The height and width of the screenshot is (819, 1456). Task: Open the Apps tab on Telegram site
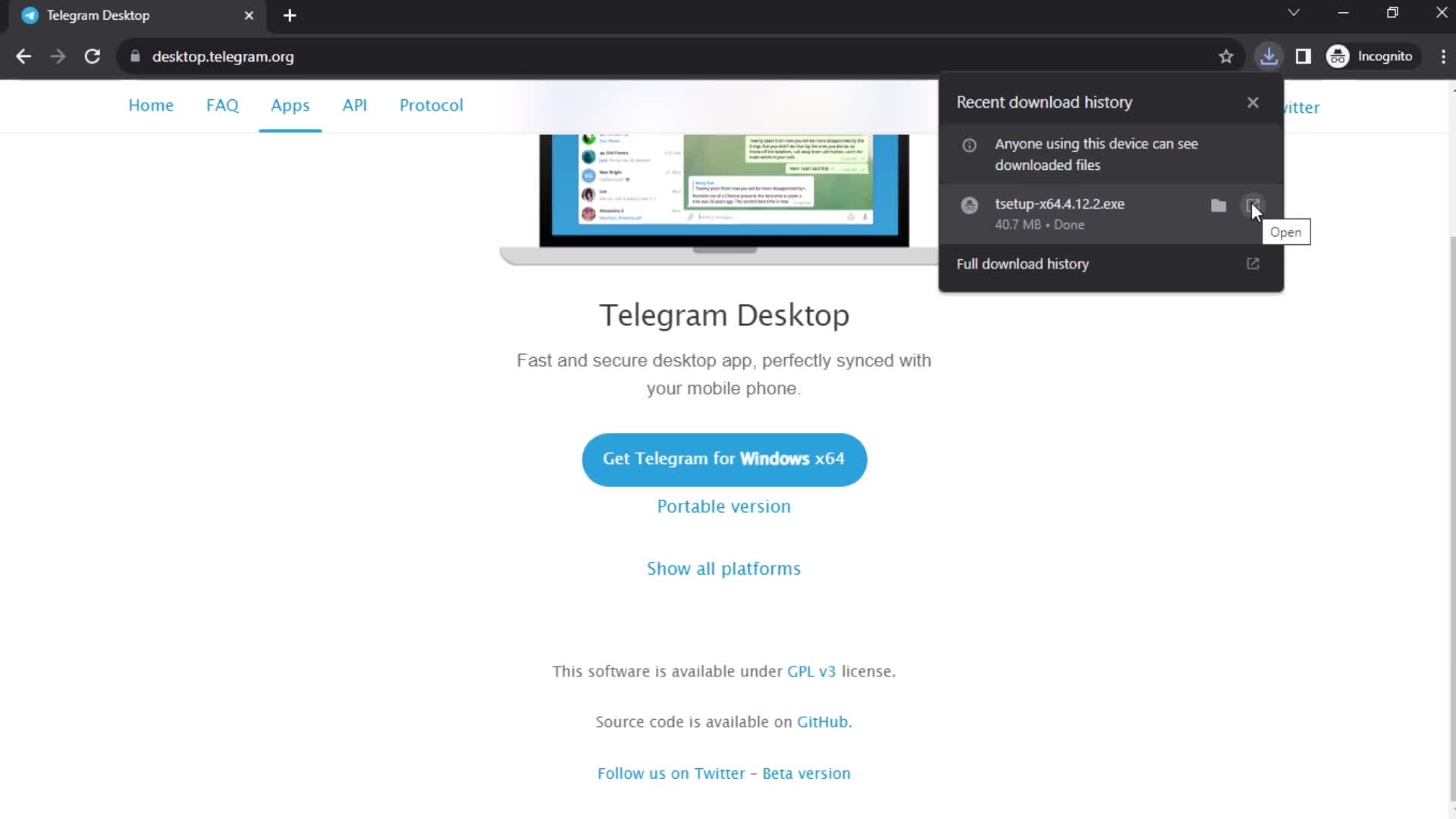(290, 105)
